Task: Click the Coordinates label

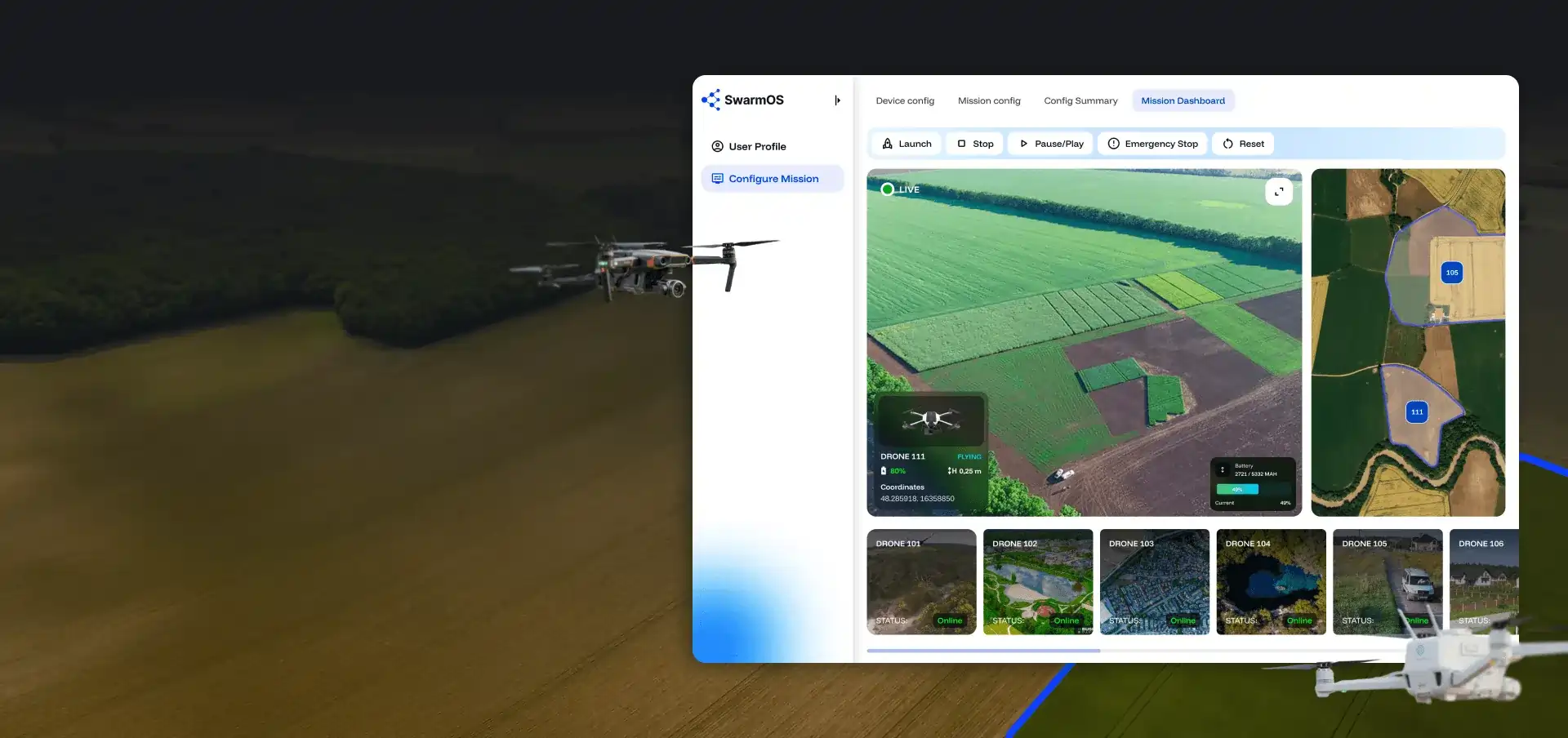Action: click(x=902, y=487)
